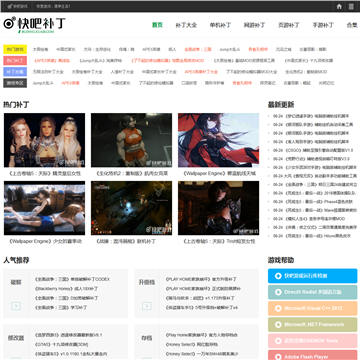This screenshot has height=360, width=360.
Task: Open the 生化危机2 重制版 muscle mod thumbnail
Action: (x=131, y=140)
